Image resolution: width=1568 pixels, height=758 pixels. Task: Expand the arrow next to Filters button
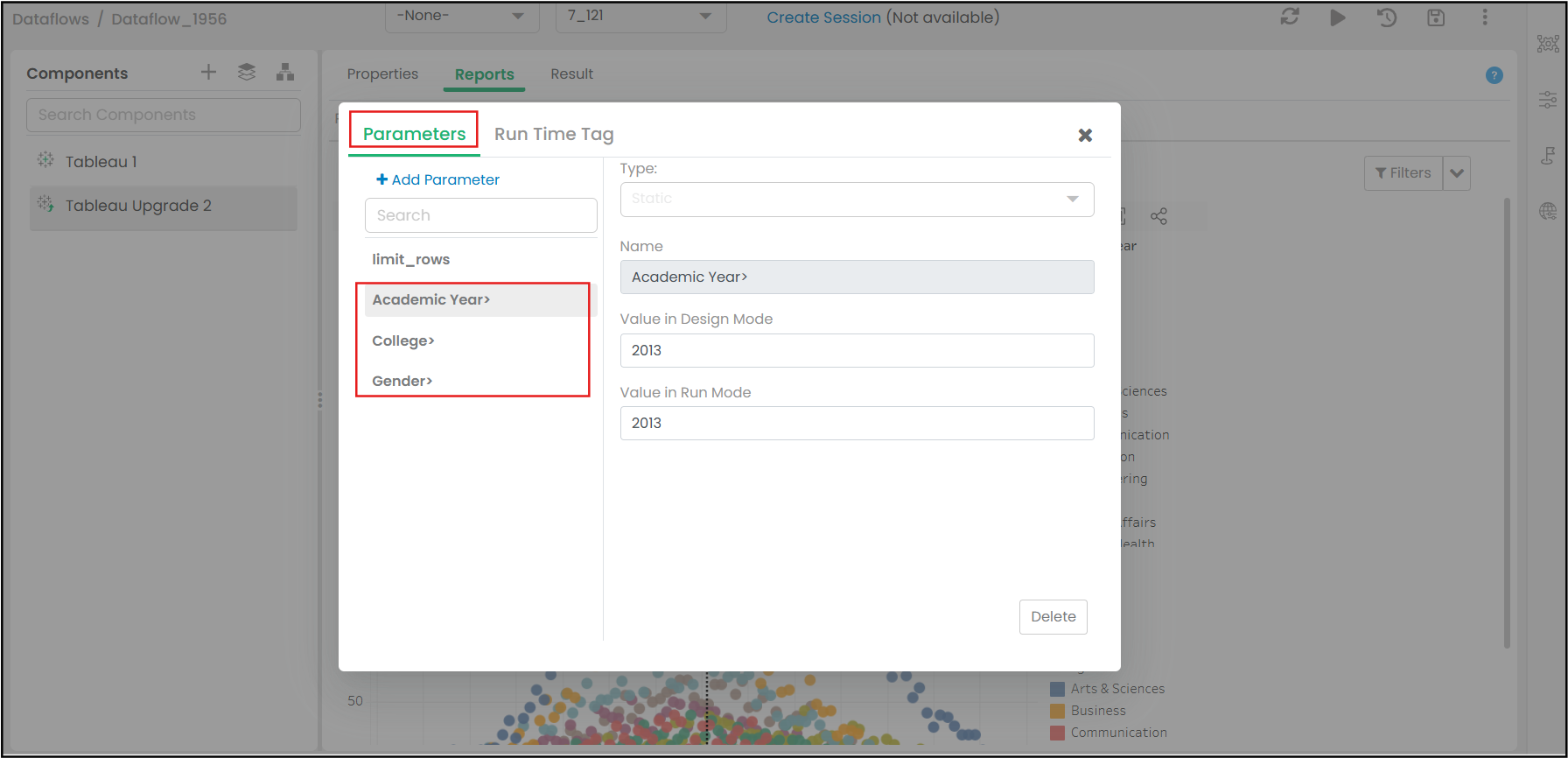1457,173
